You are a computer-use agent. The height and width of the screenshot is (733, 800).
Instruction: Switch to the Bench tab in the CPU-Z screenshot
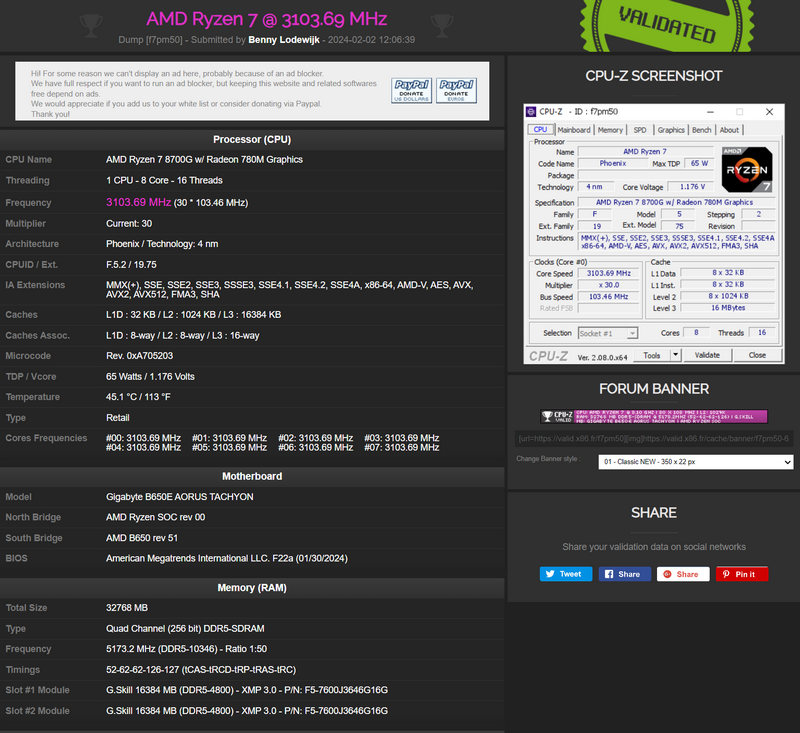click(701, 130)
